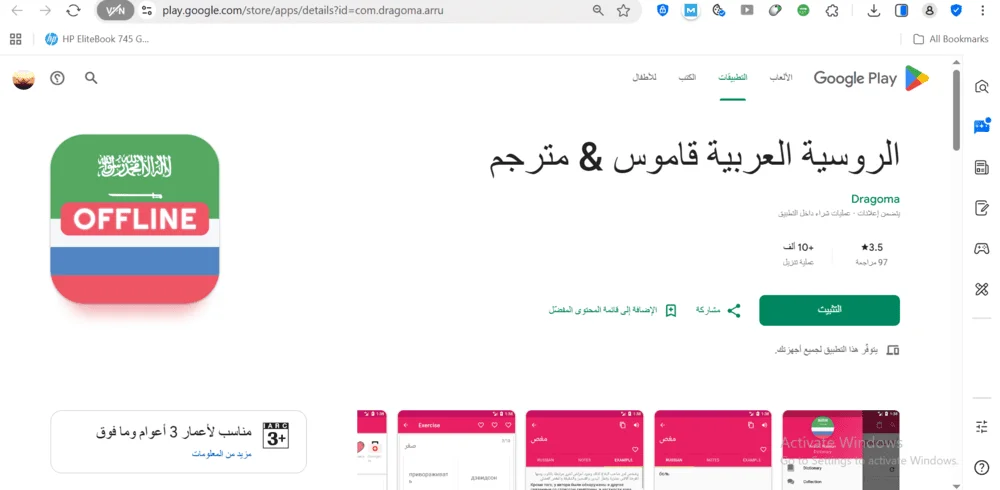The height and width of the screenshot is (490, 1000).
Task: Add the app to wishlist bookmark button
Action: tap(612, 311)
